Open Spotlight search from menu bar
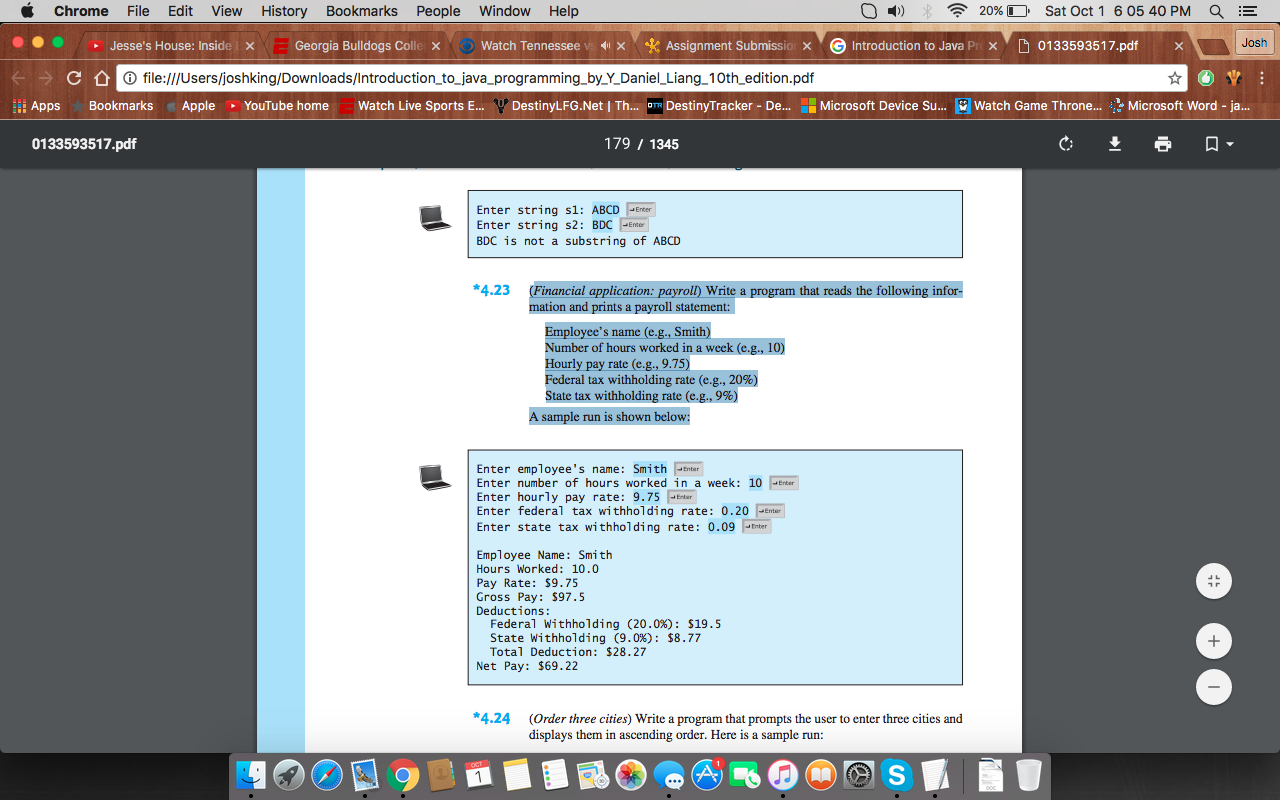Screen dimensions: 1280x800 (1215, 11)
